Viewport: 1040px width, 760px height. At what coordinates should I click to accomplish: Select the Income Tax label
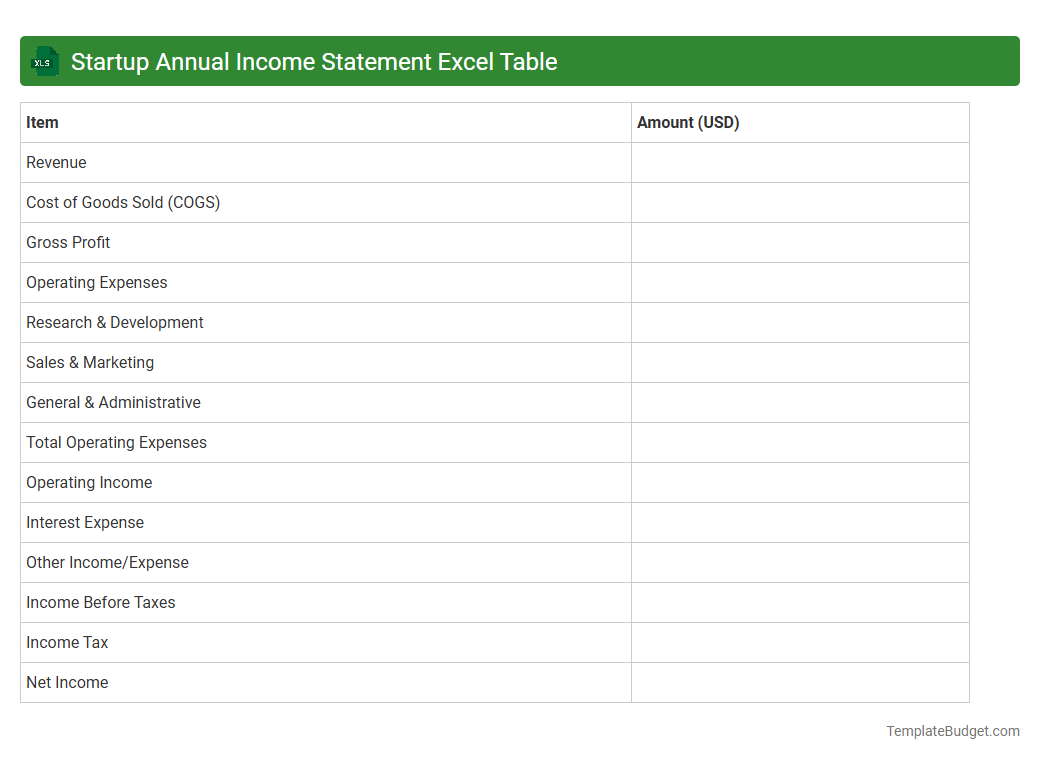[67, 642]
